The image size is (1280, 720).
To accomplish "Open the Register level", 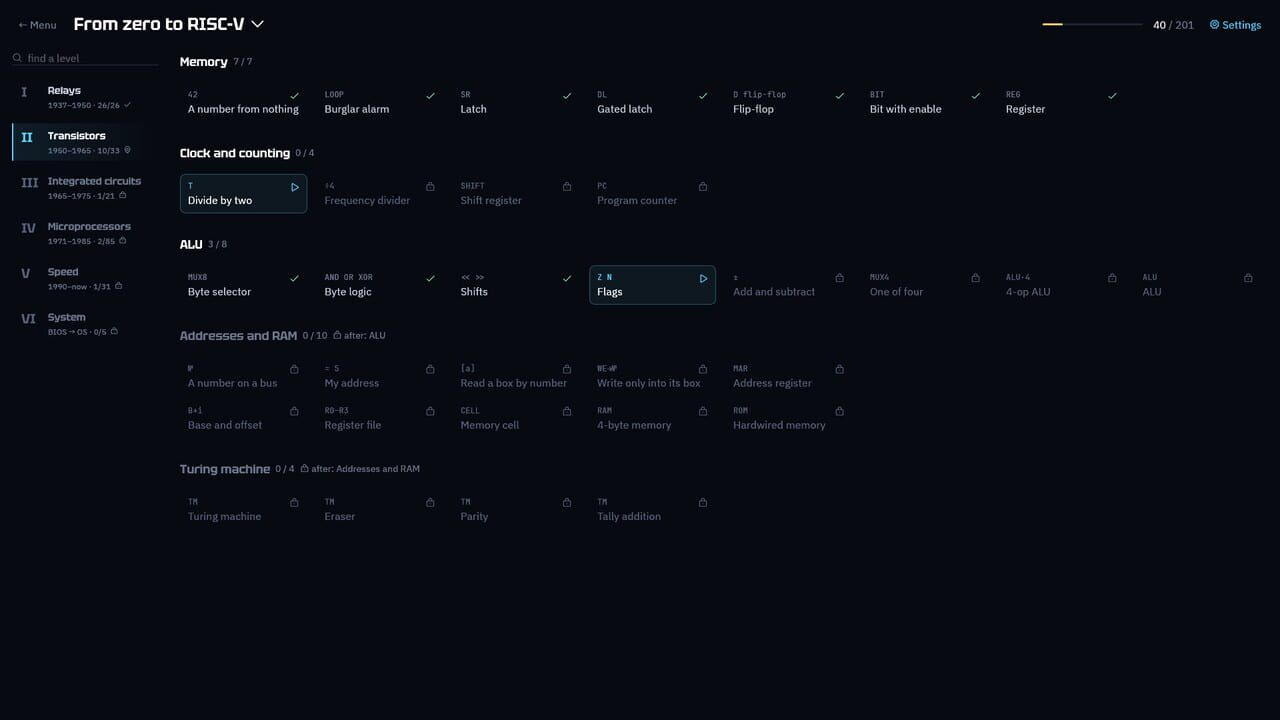I will click(x=1061, y=103).
